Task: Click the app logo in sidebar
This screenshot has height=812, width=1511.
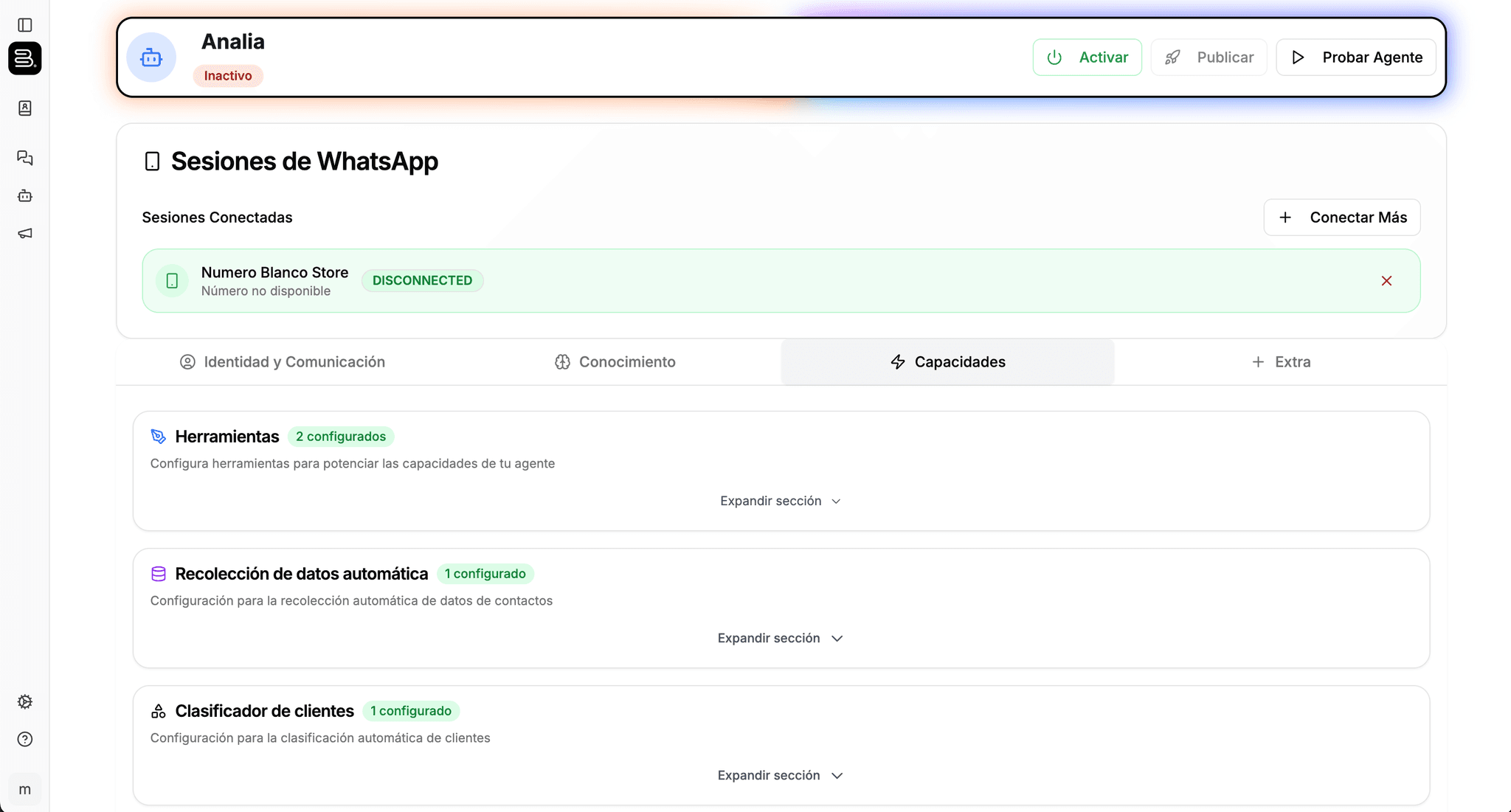Action: [25, 58]
